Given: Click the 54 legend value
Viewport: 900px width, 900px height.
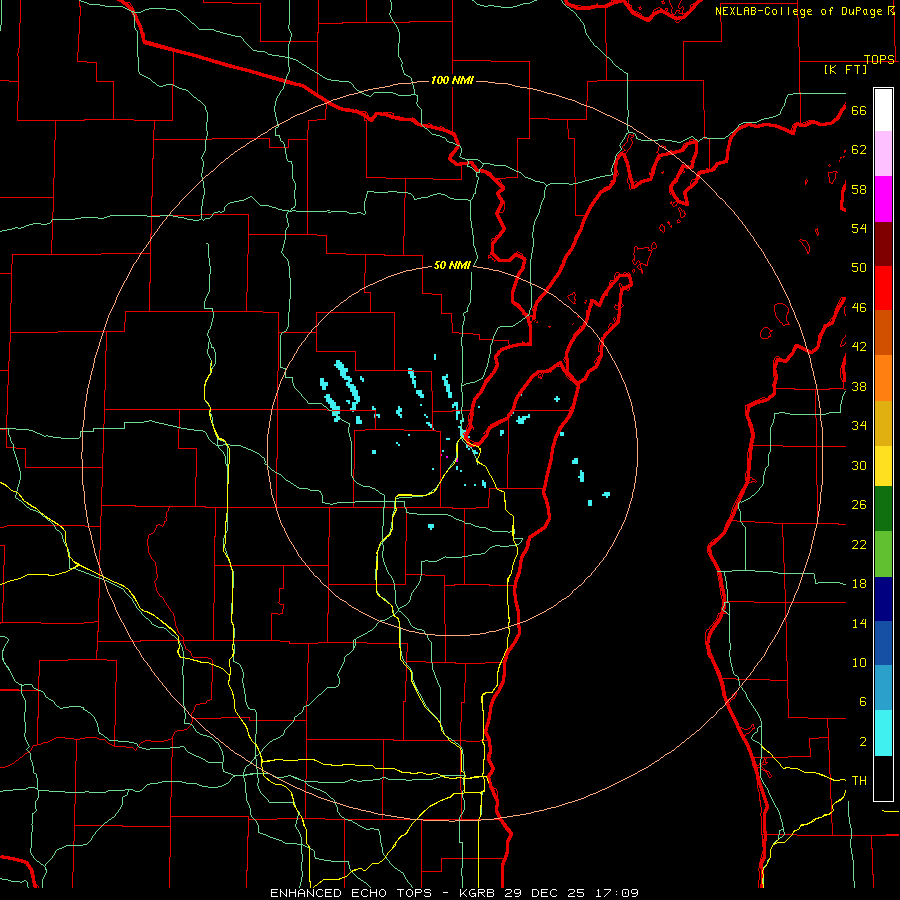Looking at the screenshot, I should click(x=859, y=228).
